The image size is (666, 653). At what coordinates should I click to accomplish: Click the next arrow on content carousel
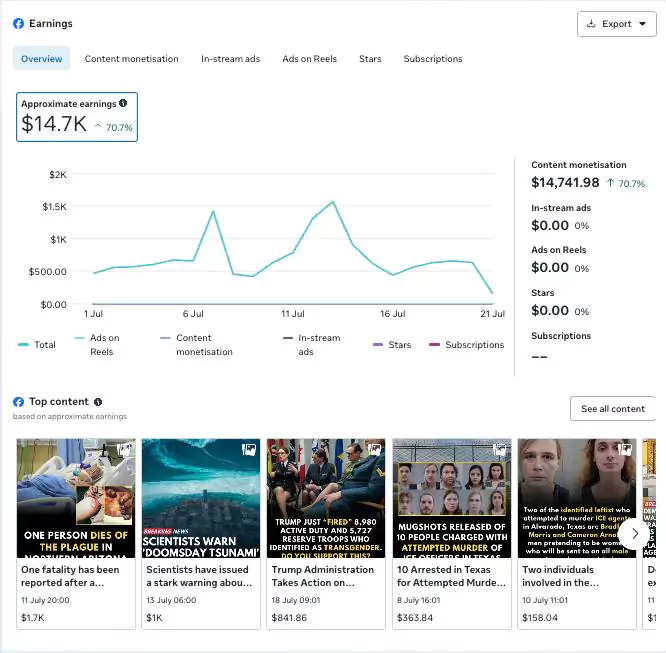pyautogui.click(x=634, y=534)
